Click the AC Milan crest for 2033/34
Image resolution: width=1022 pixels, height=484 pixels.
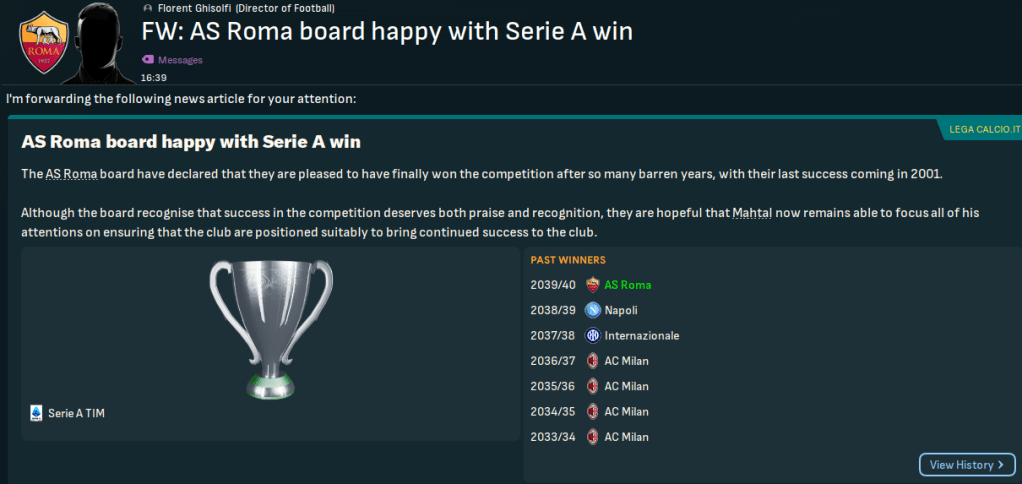[x=592, y=437]
